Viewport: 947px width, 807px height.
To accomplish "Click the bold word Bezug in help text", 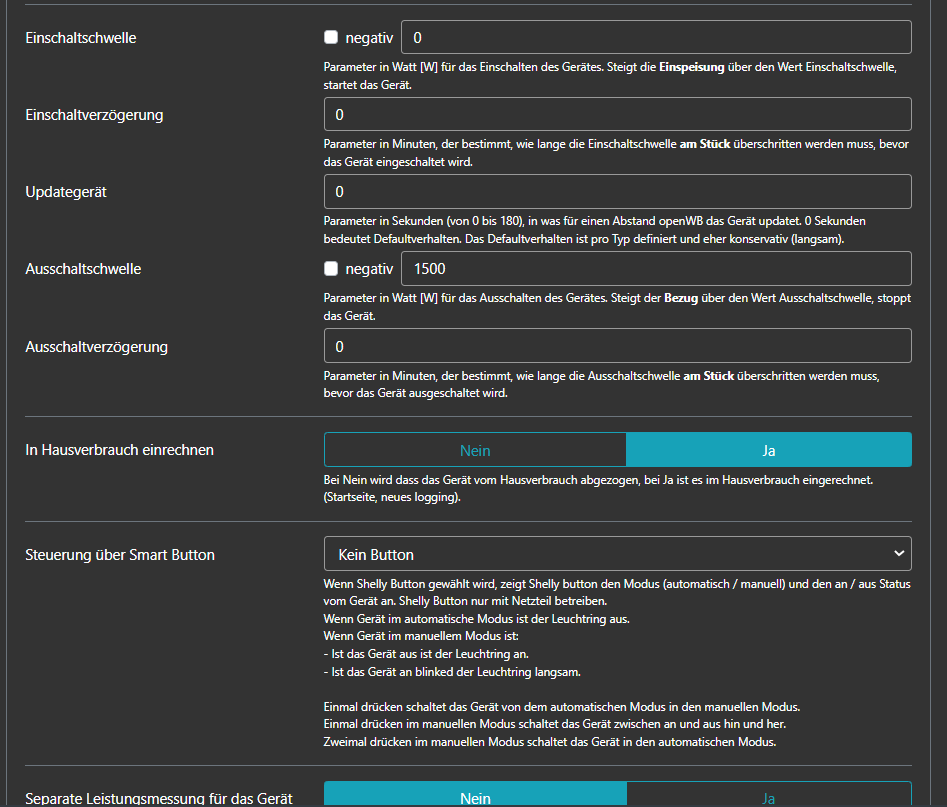I will pos(681,298).
